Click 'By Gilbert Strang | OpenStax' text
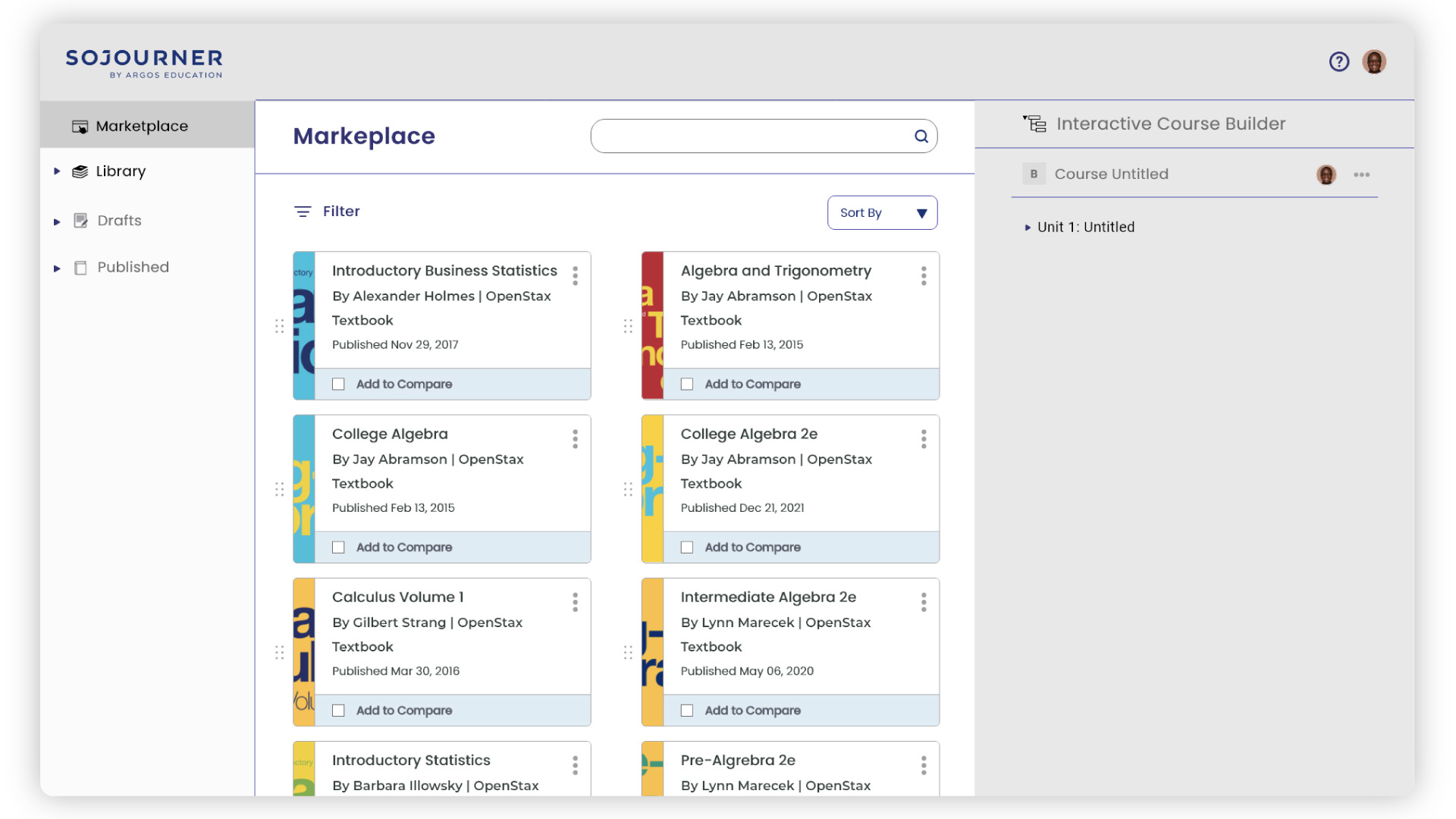1456x819 pixels. point(427,623)
